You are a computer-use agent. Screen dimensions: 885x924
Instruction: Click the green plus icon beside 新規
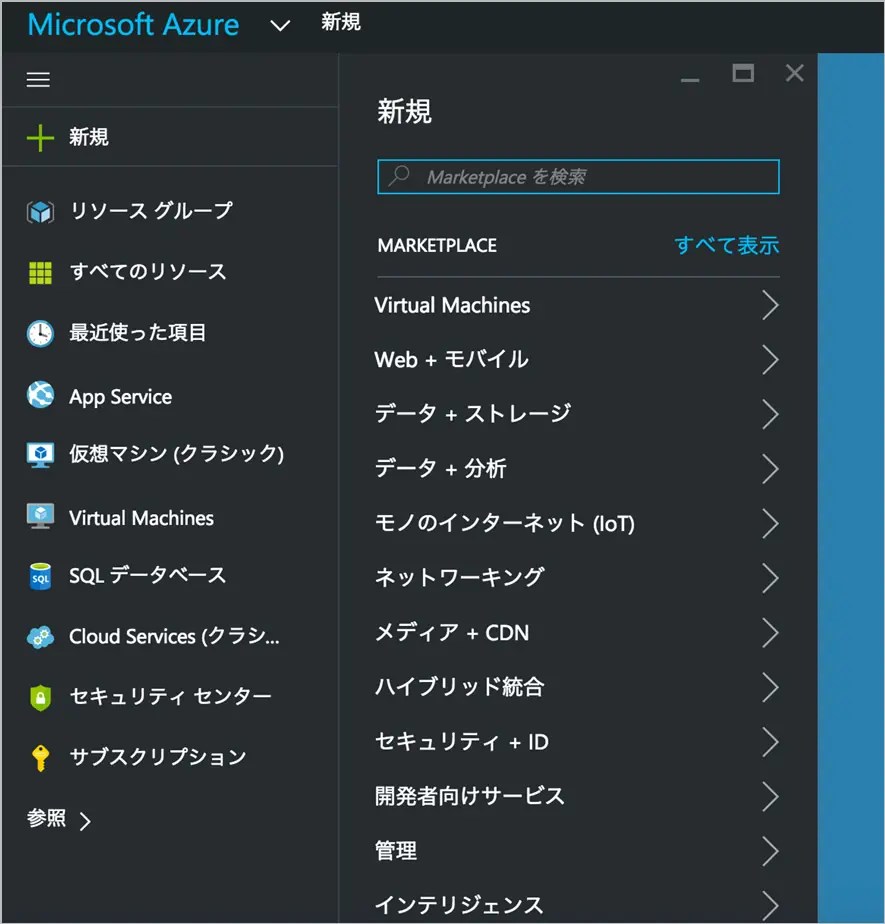tap(40, 138)
